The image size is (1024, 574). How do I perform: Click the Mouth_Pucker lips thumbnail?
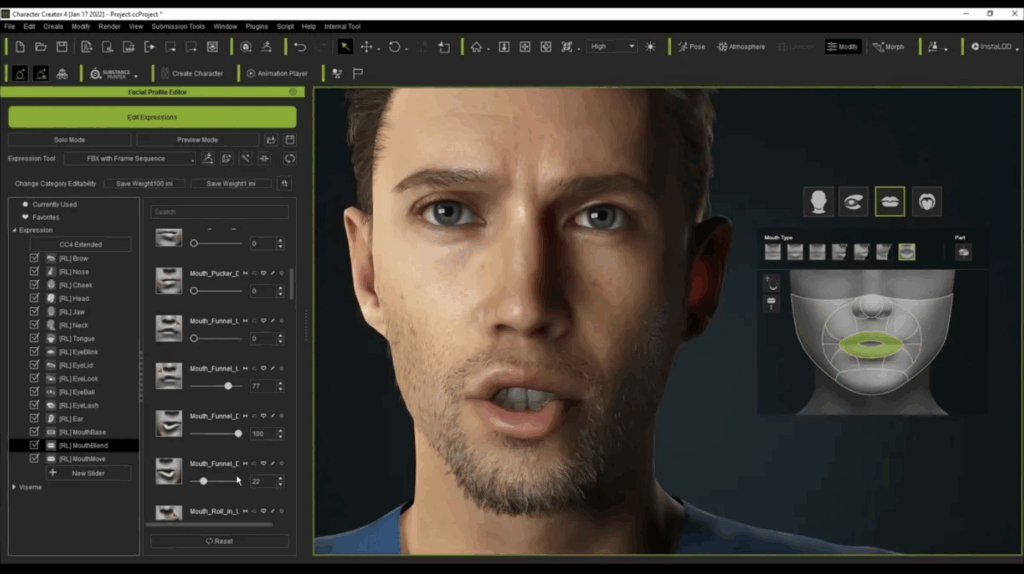(x=168, y=281)
